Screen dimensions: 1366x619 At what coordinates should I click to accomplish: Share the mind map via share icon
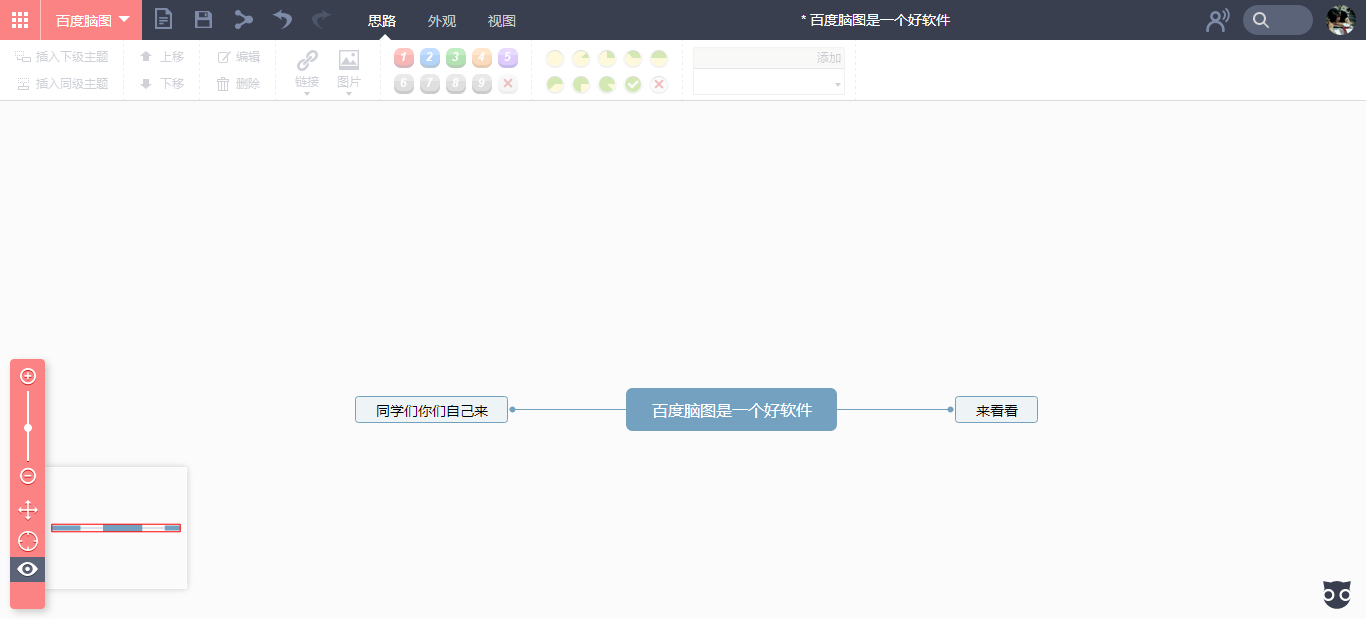point(243,19)
